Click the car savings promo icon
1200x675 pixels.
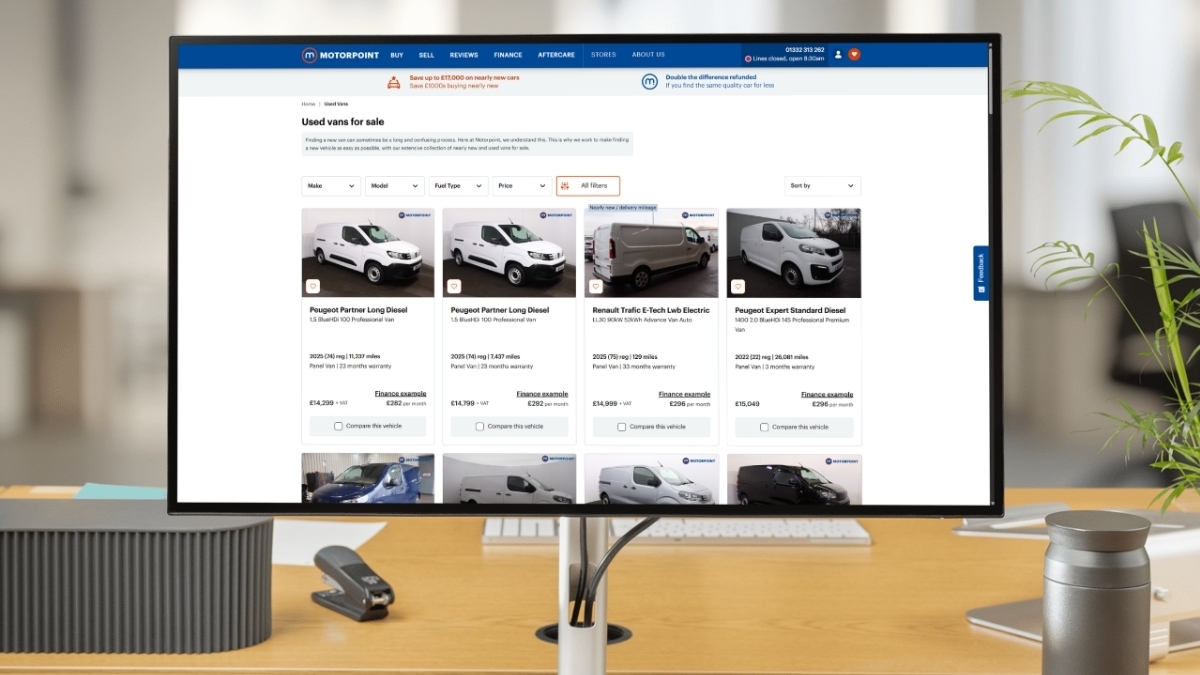[x=394, y=82]
